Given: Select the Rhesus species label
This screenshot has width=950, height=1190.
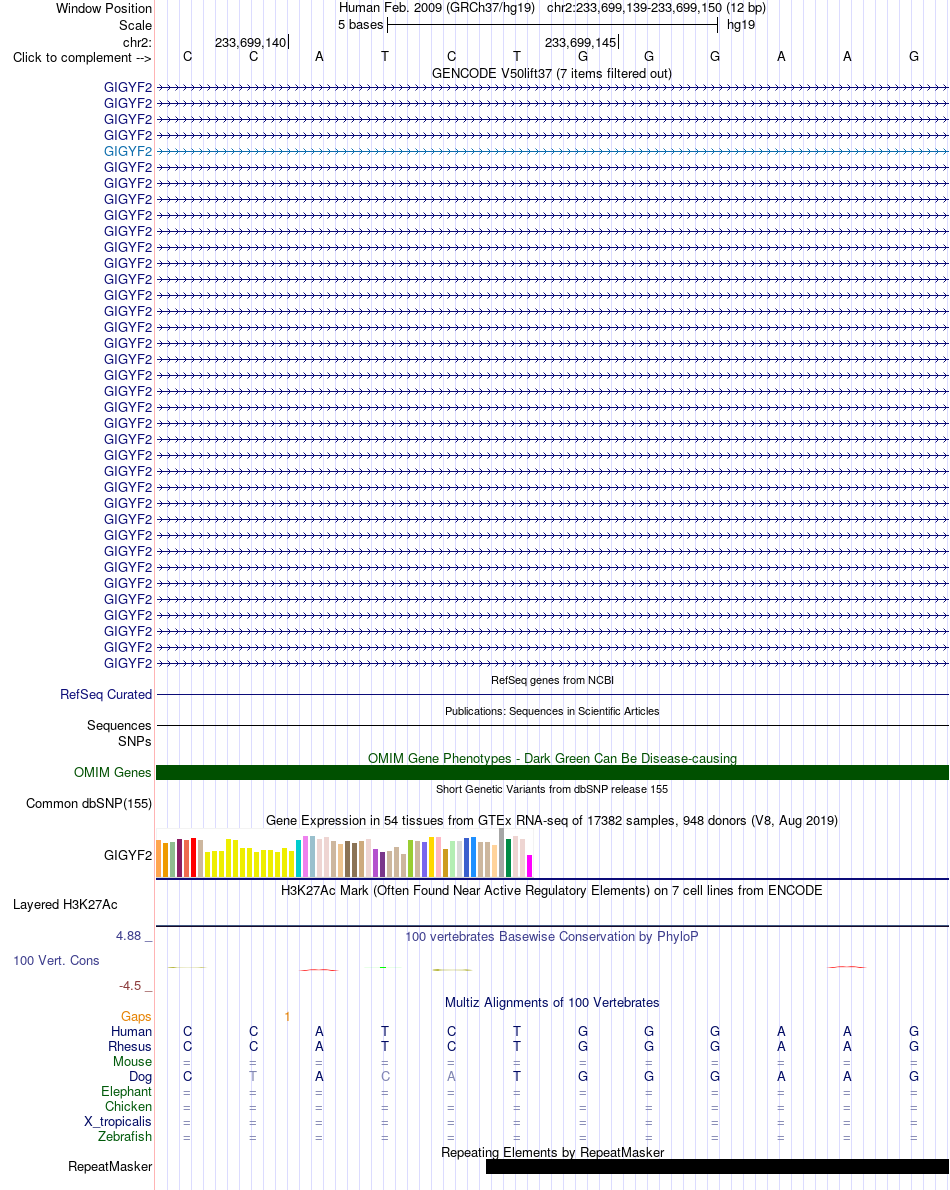Looking at the screenshot, I should pos(130,1047).
